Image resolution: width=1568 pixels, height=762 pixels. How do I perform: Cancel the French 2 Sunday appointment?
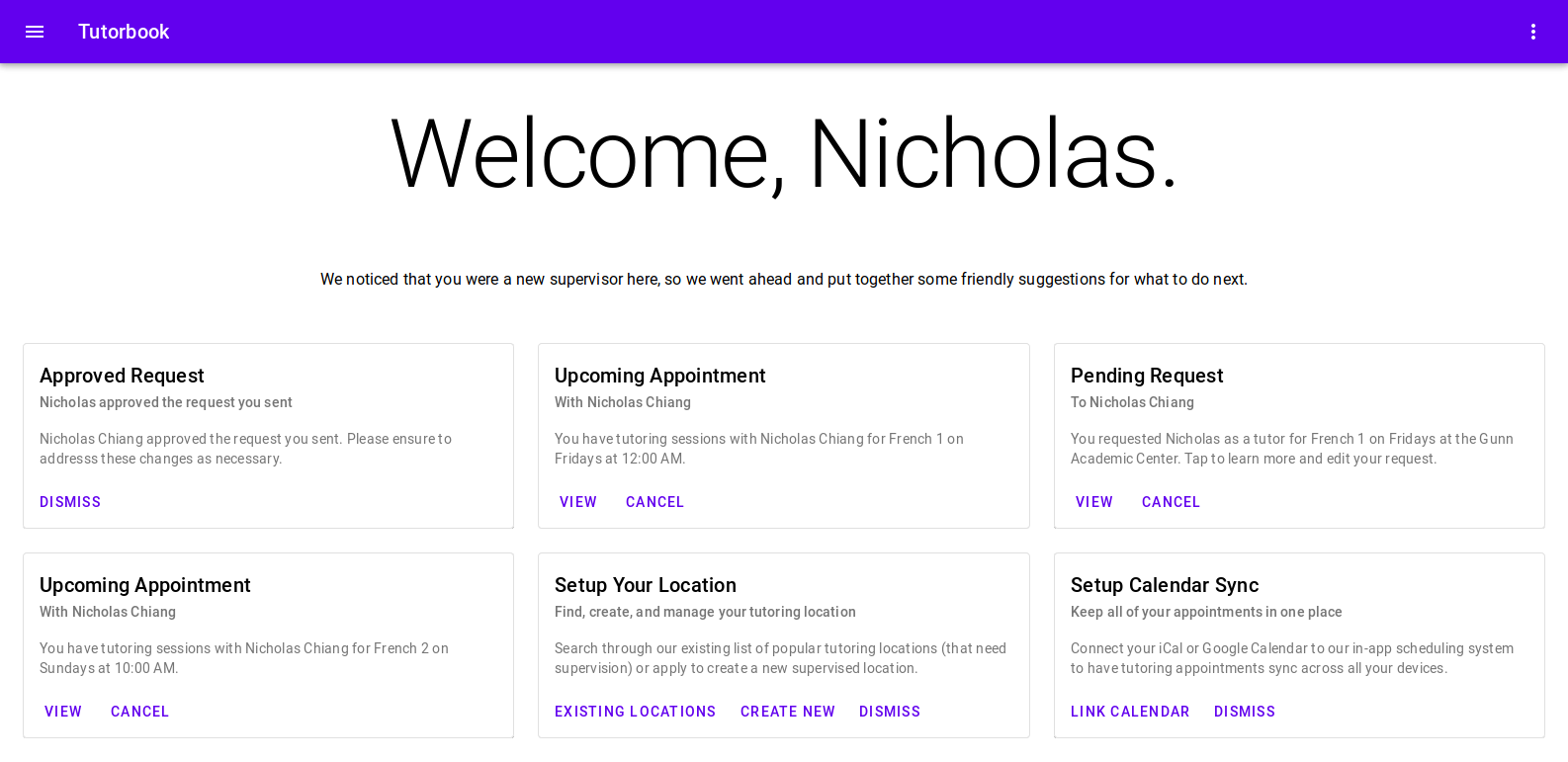tap(139, 712)
